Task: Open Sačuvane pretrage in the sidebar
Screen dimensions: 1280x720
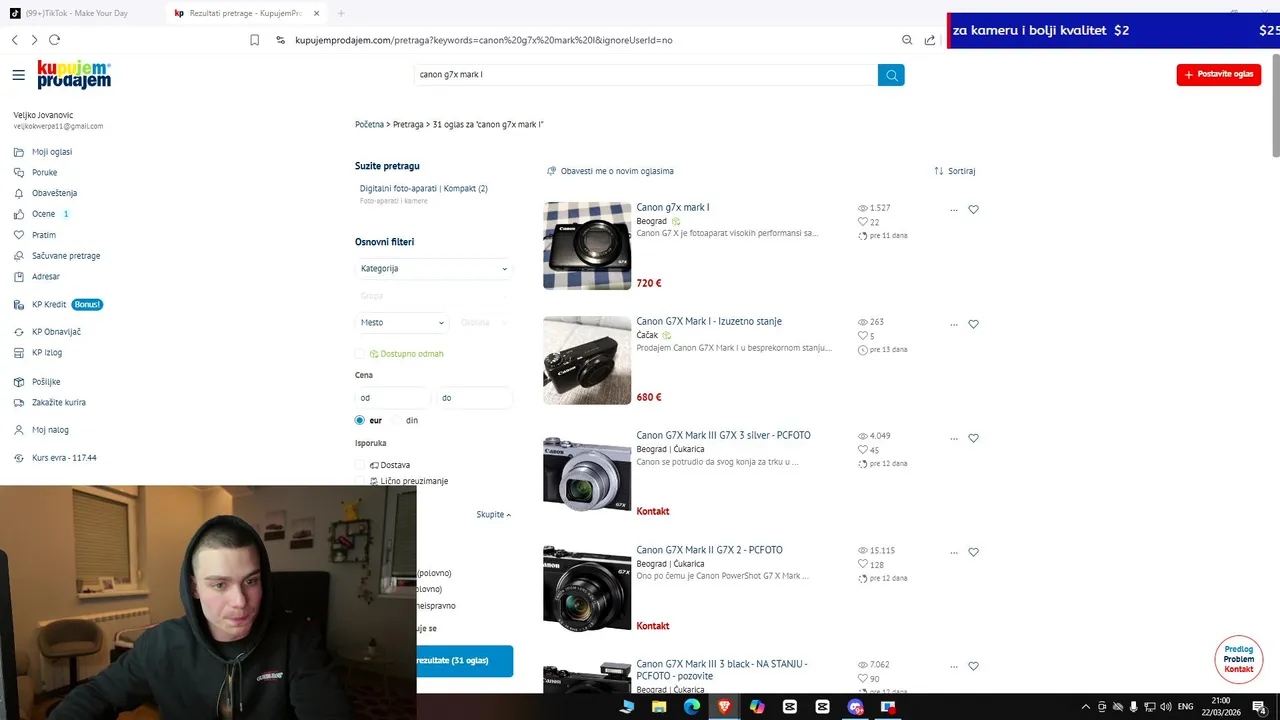Action: (66, 256)
